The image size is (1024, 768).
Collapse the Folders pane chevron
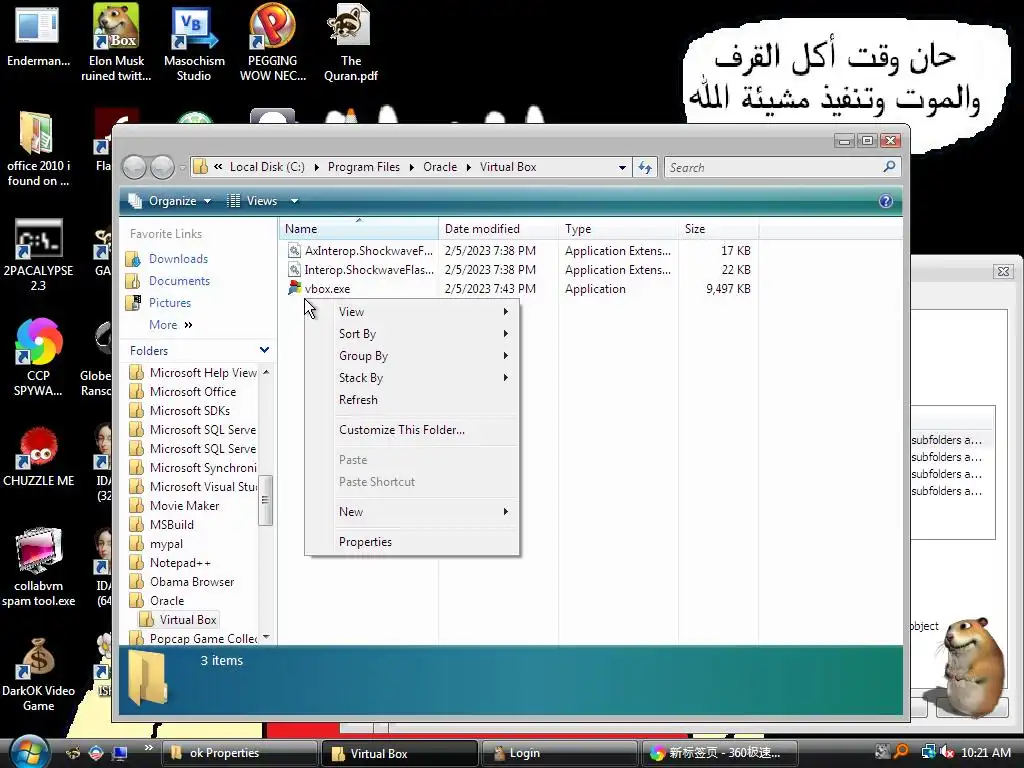tap(264, 350)
